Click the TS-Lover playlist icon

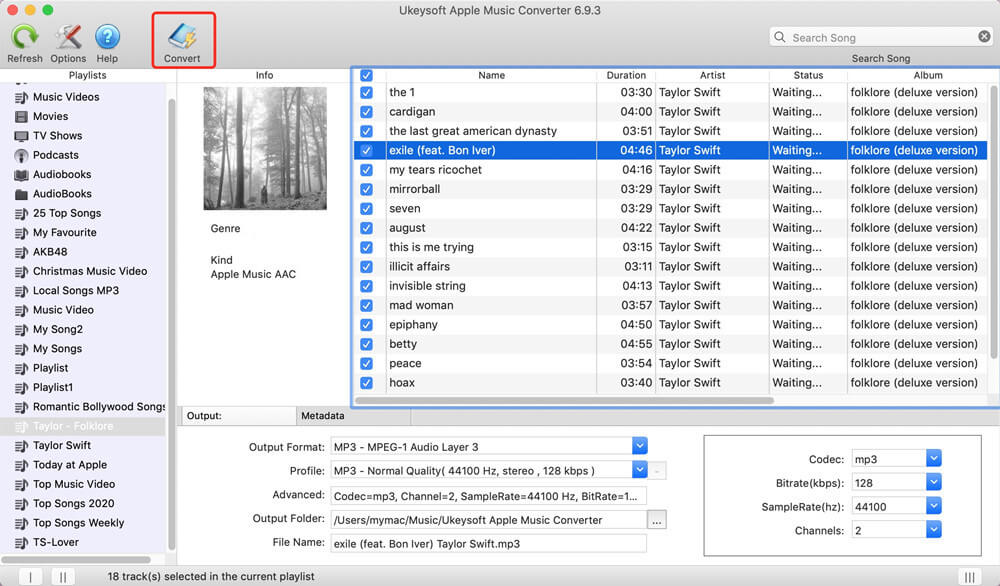(21, 543)
